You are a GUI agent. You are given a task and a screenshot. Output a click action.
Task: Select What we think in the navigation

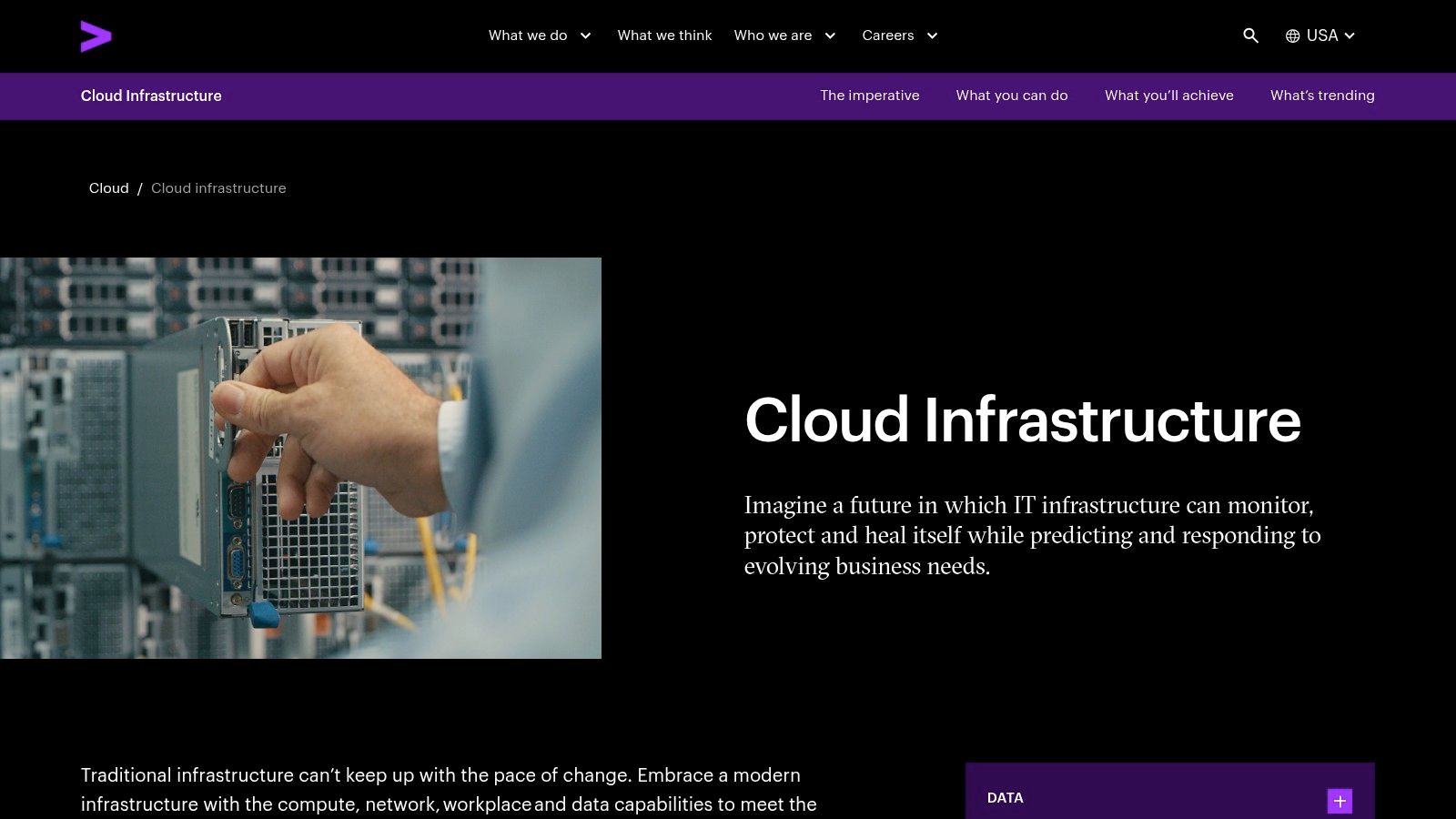pyautogui.click(x=664, y=35)
